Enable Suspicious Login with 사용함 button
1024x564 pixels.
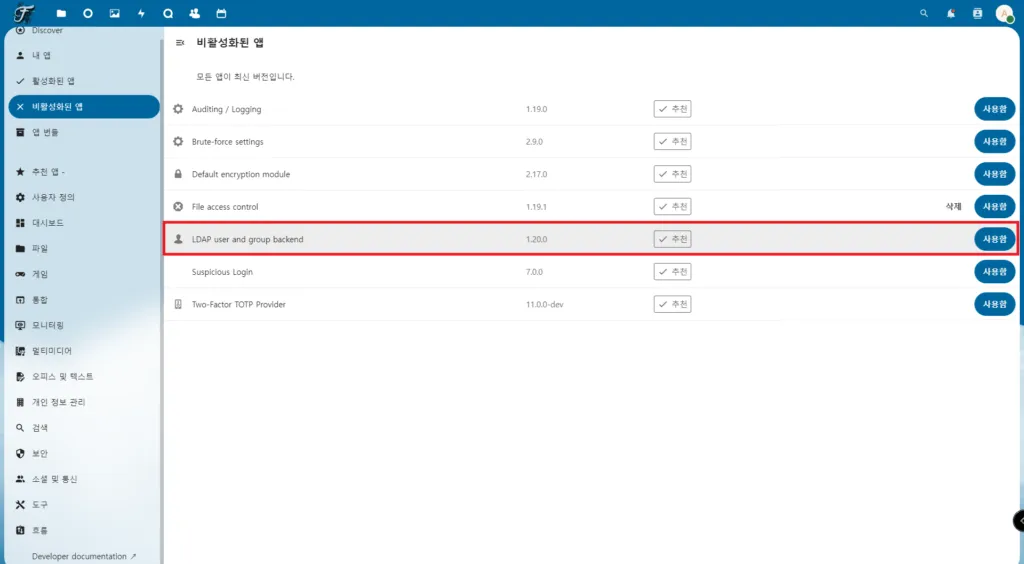tap(995, 272)
